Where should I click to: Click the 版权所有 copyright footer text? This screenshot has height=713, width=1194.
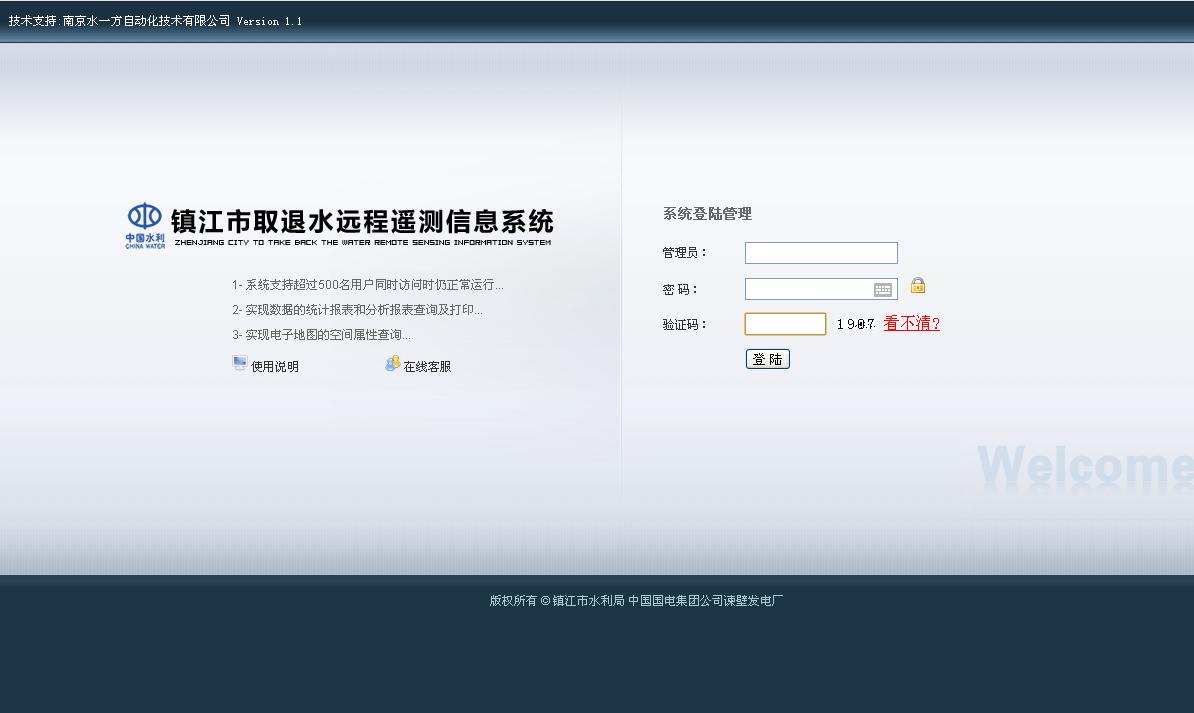[636, 600]
